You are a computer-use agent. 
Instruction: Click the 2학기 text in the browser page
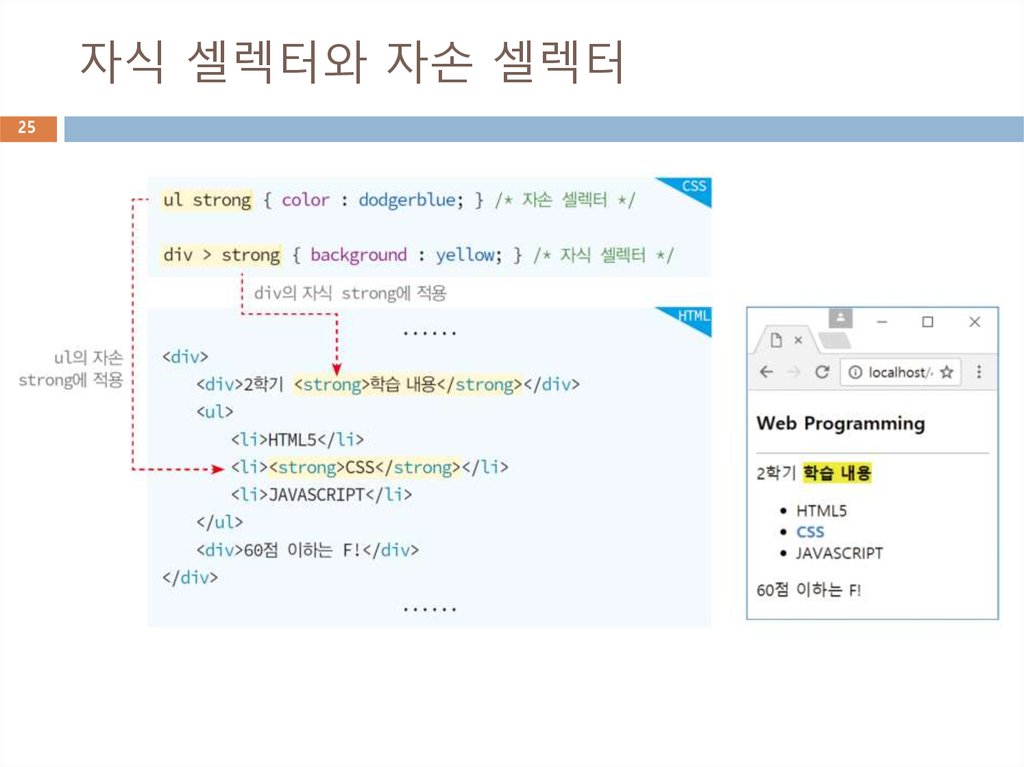click(x=776, y=472)
